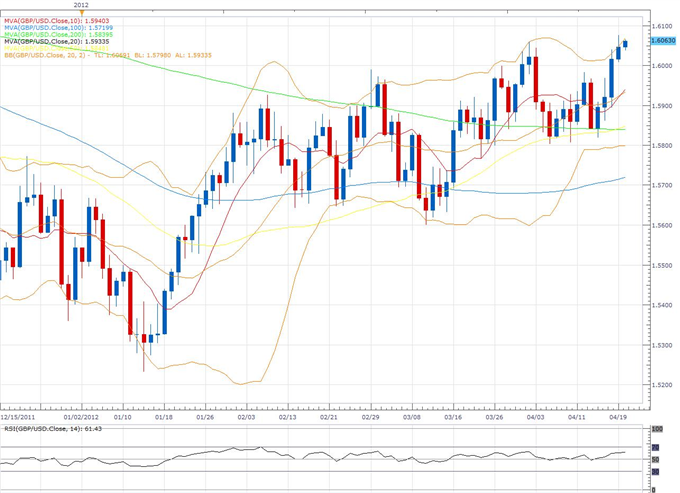Click the 1.6000 price axis label
Image resolution: width=680 pixels, height=493 pixels.
pyautogui.click(x=662, y=66)
